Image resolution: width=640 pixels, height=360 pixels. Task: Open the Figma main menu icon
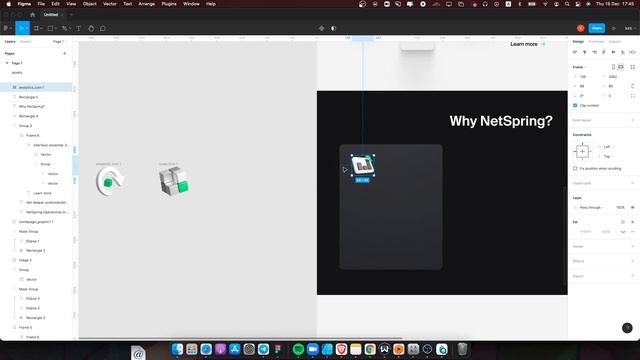pyautogui.click(x=6, y=28)
